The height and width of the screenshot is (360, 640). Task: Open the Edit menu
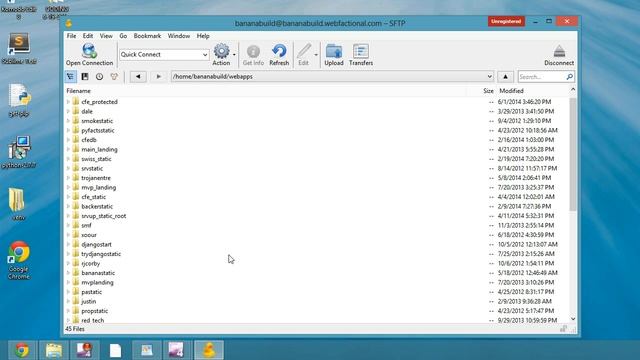pos(88,36)
